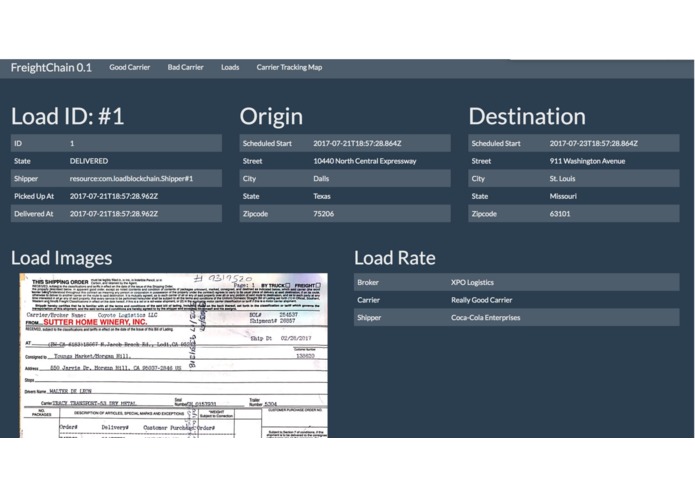Select the 911 Washington Avenue street
The height and width of the screenshot is (494, 695).
[x=587, y=161]
